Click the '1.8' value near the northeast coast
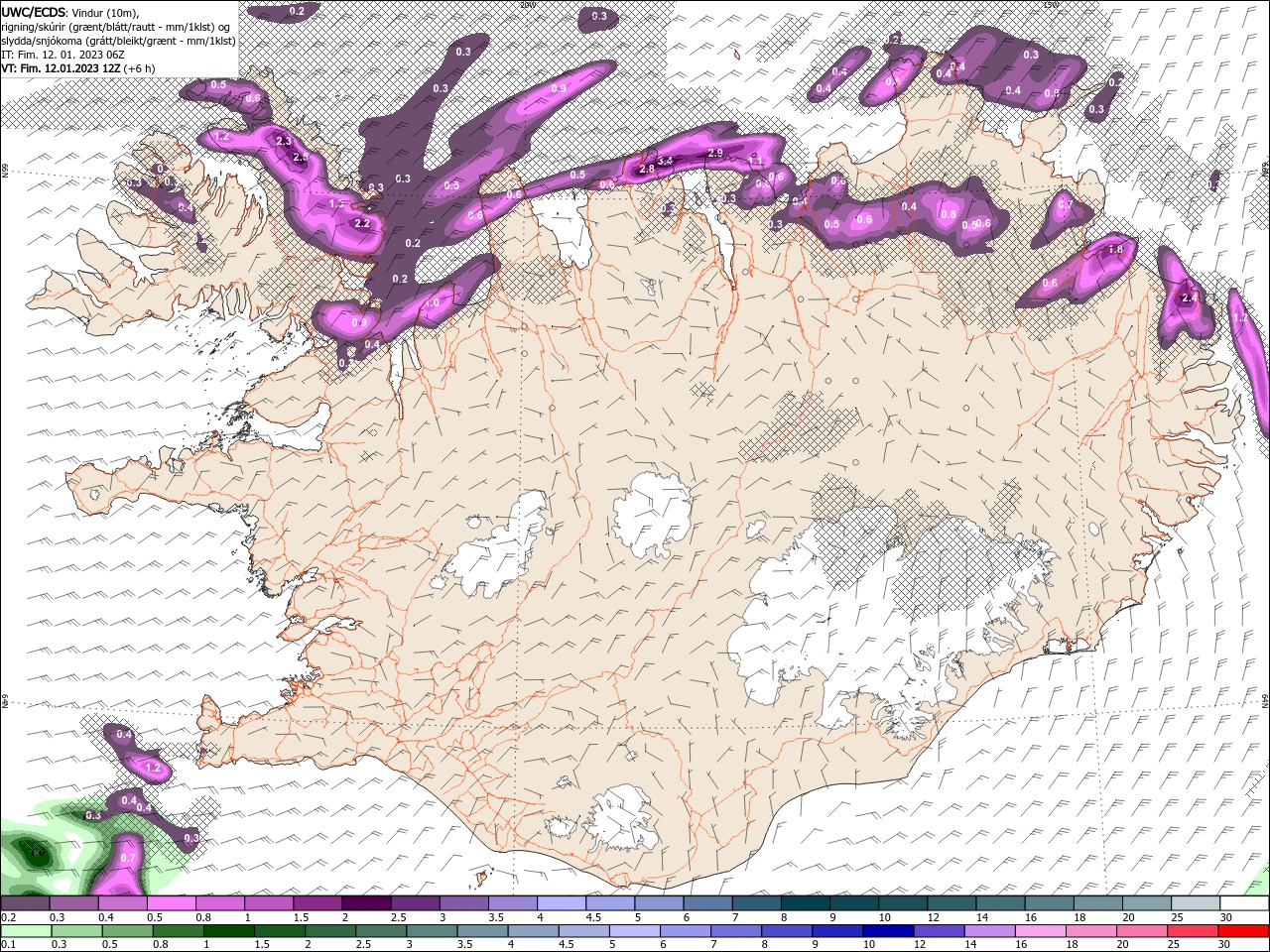The image size is (1270, 952). coord(1115,250)
